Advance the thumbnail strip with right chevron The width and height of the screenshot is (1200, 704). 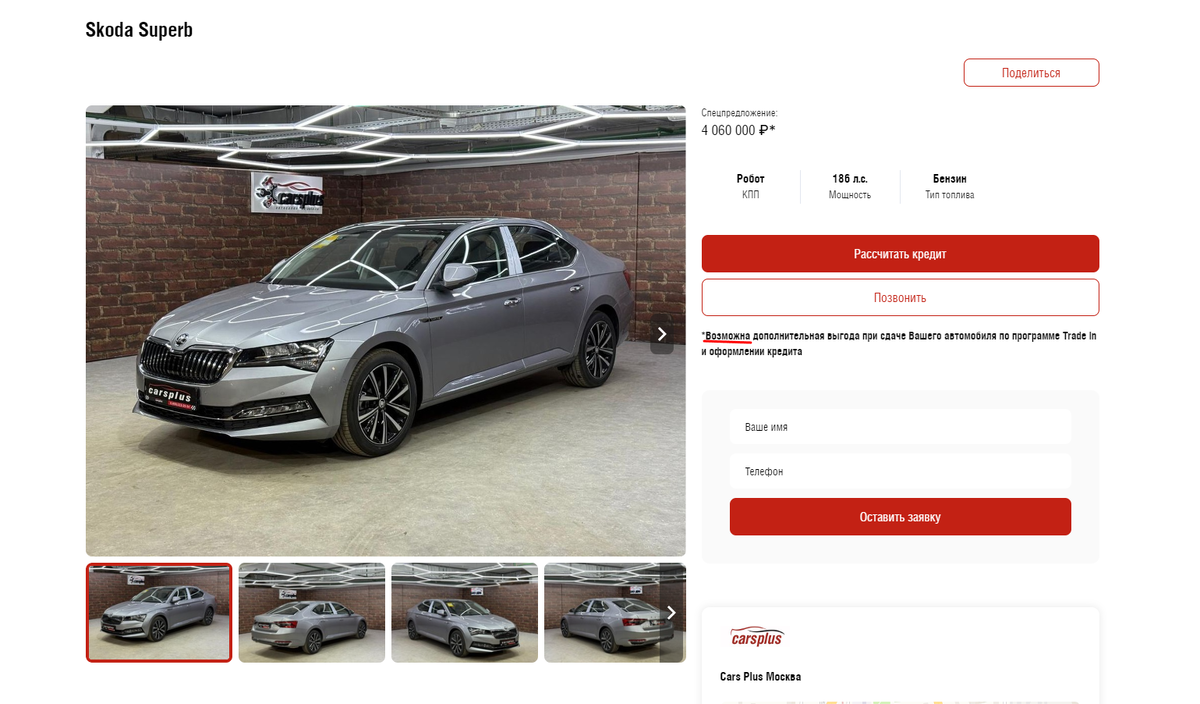(672, 613)
